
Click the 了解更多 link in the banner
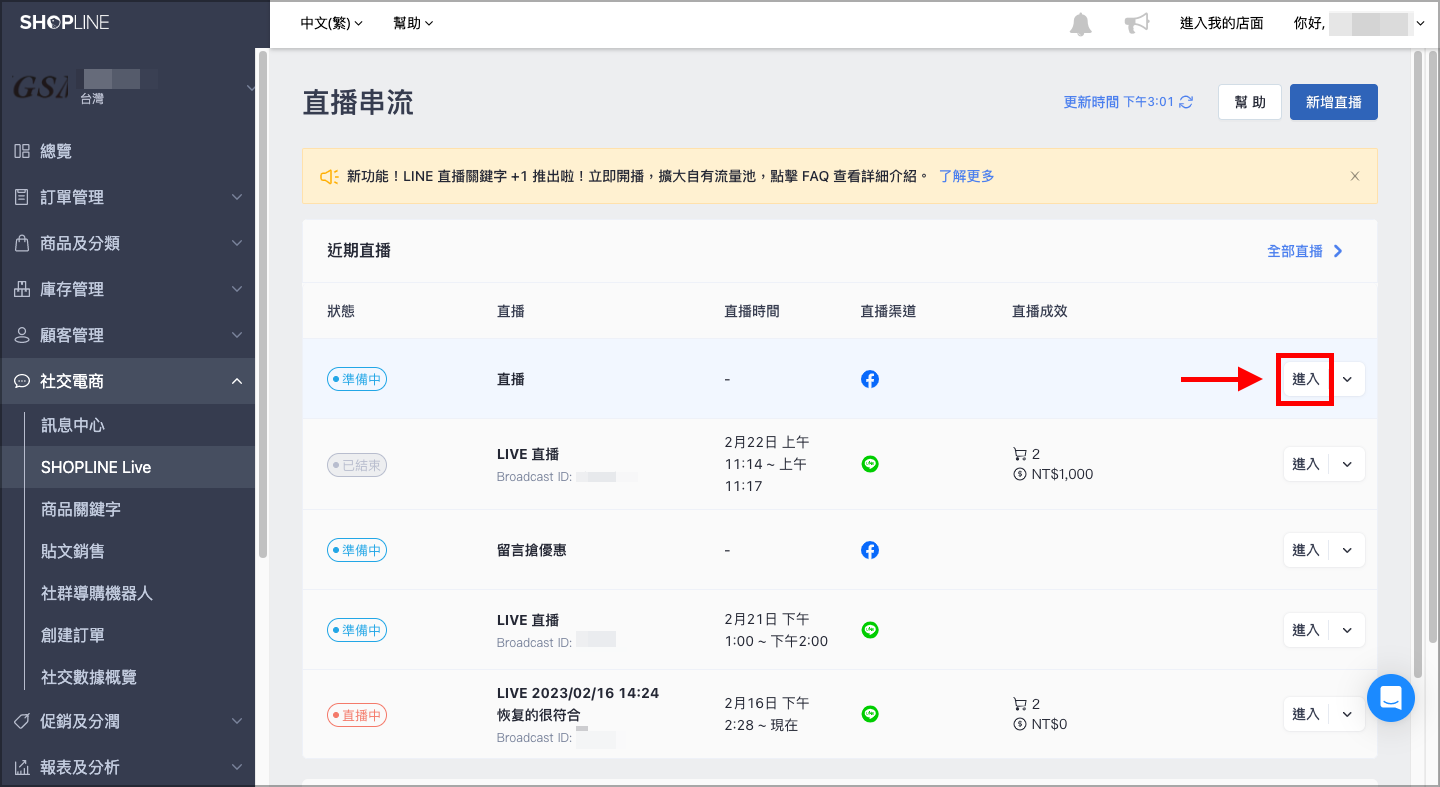coord(967,176)
